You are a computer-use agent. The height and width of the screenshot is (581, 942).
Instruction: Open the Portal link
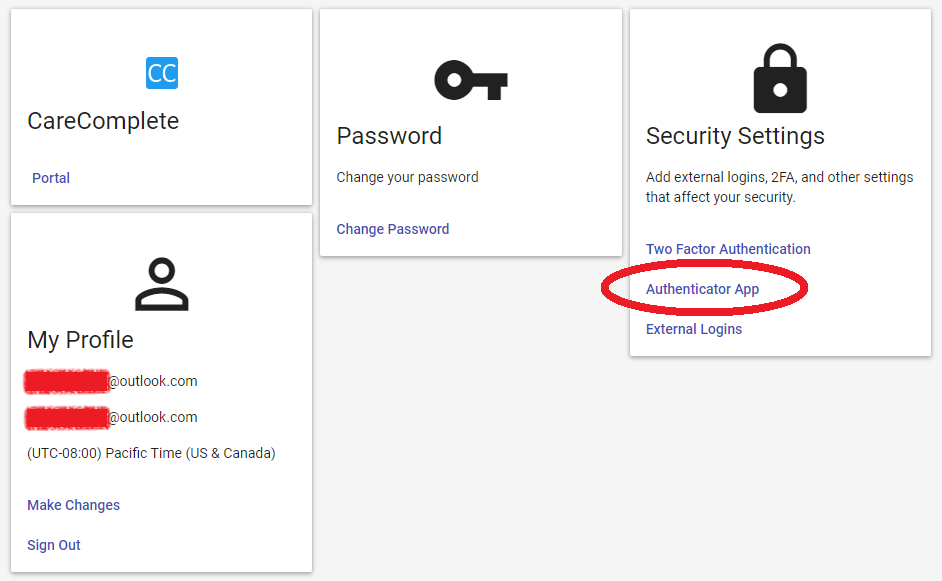[51, 177]
